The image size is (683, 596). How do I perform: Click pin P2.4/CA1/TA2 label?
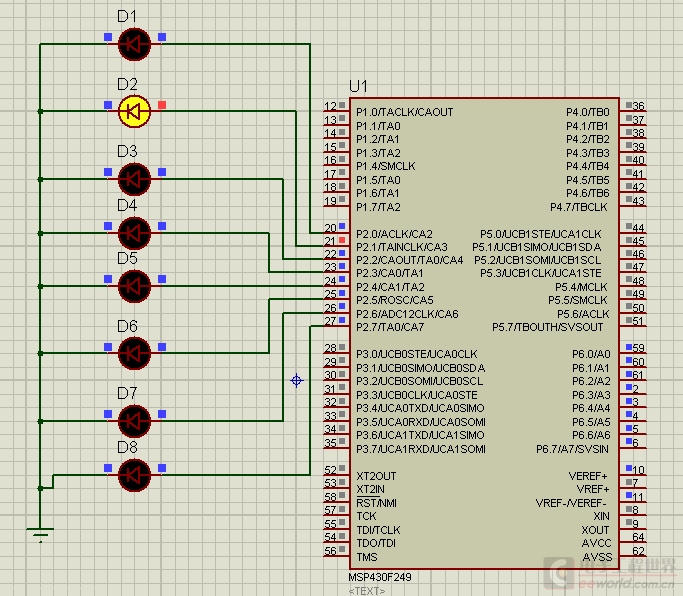click(x=390, y=287)
